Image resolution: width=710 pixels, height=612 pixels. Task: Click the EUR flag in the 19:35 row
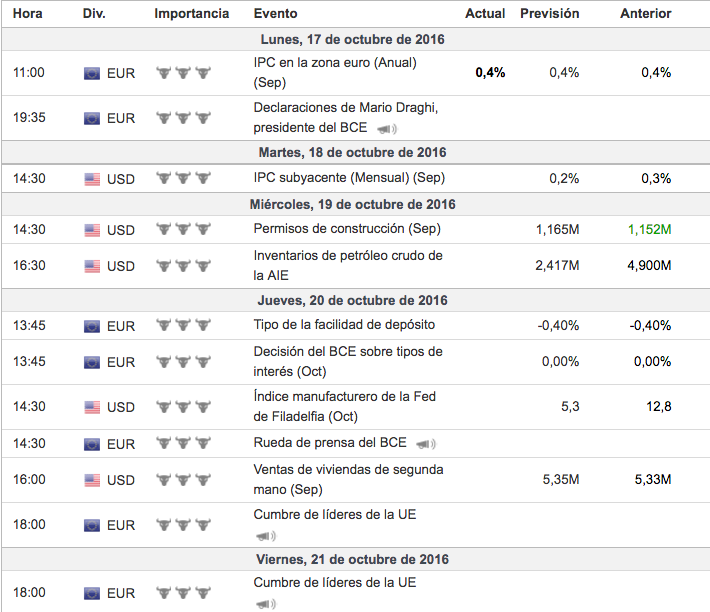point(92,118)
